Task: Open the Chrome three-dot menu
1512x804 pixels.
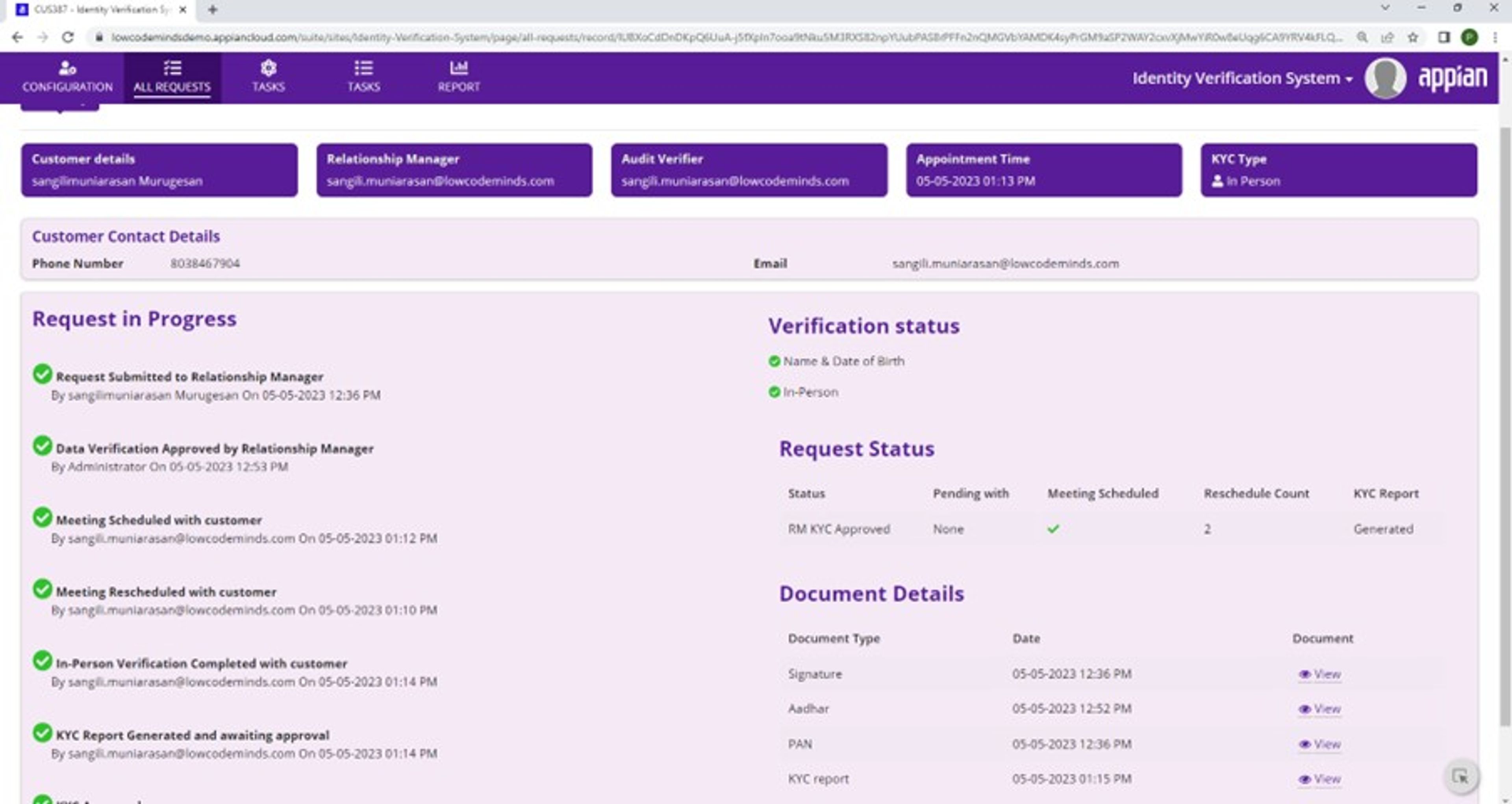Action: click(x=1494, y=37)
